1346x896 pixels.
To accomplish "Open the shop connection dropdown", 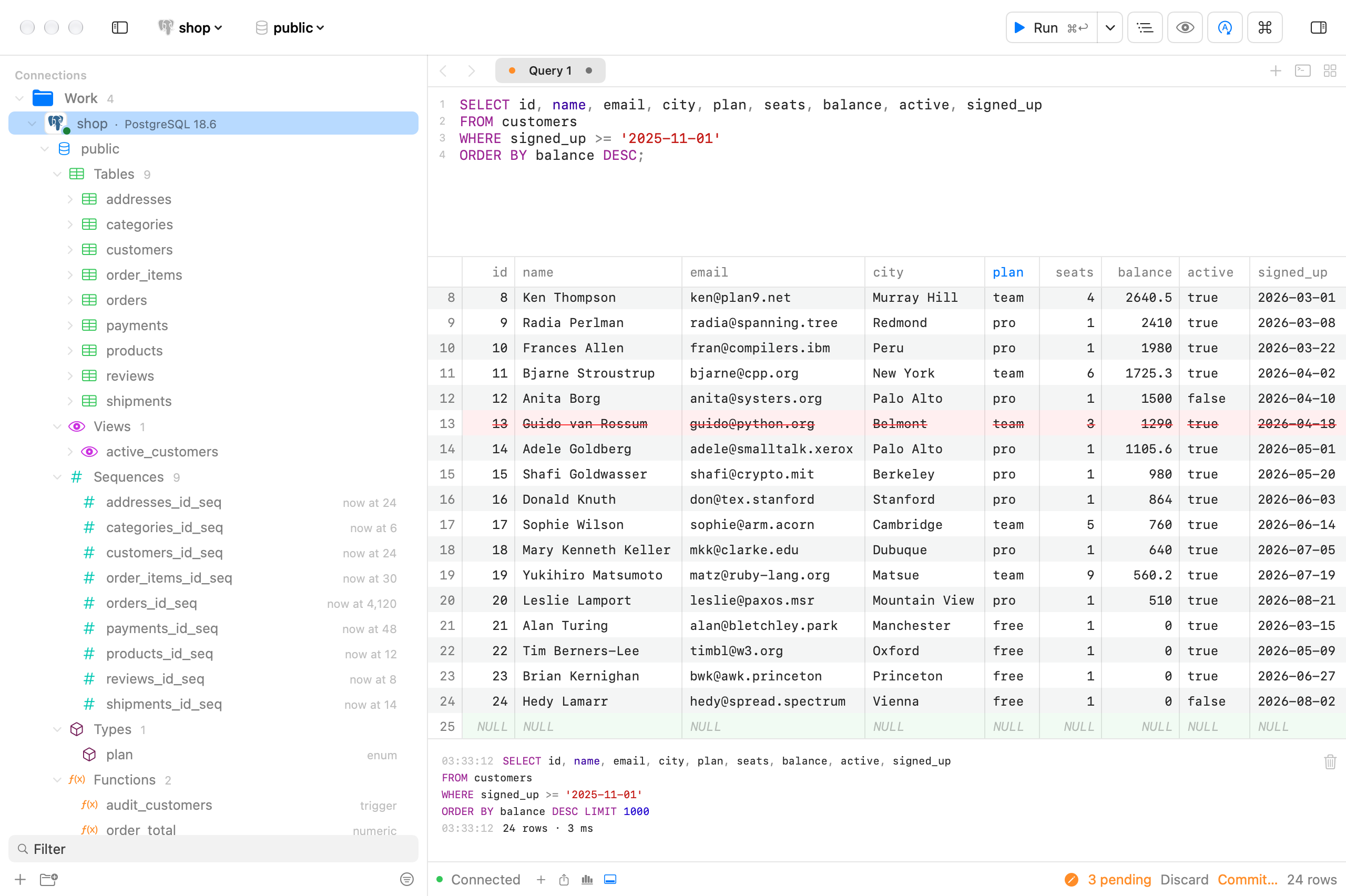I will point(190,27).
